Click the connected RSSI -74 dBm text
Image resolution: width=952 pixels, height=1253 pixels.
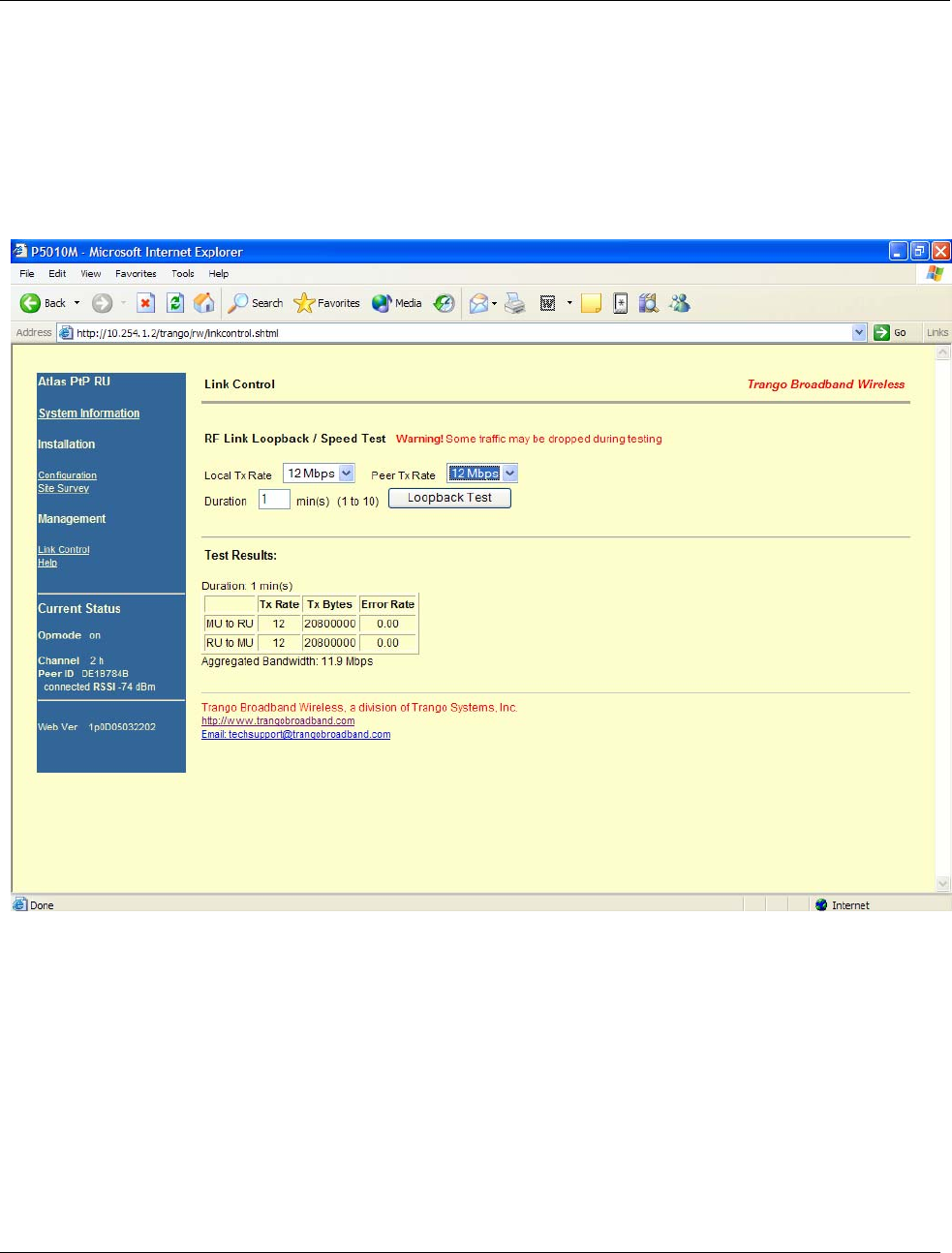coord(99,687)
